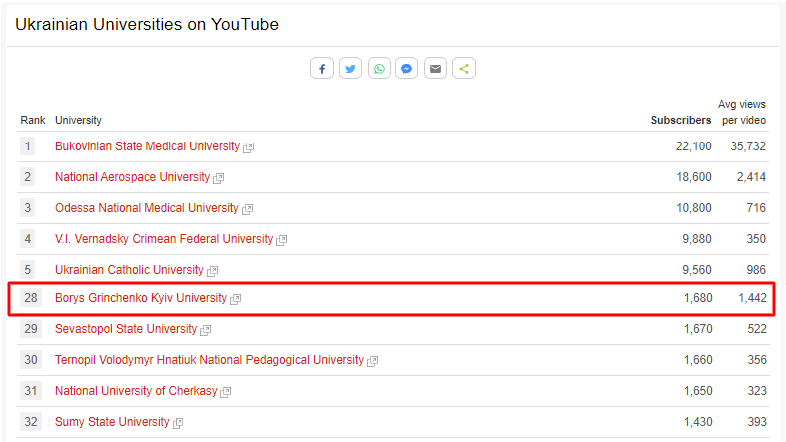786x442 pixels.
Task: Click the Ukrainian Universities on YouTube heading
Action: point(147,24)
